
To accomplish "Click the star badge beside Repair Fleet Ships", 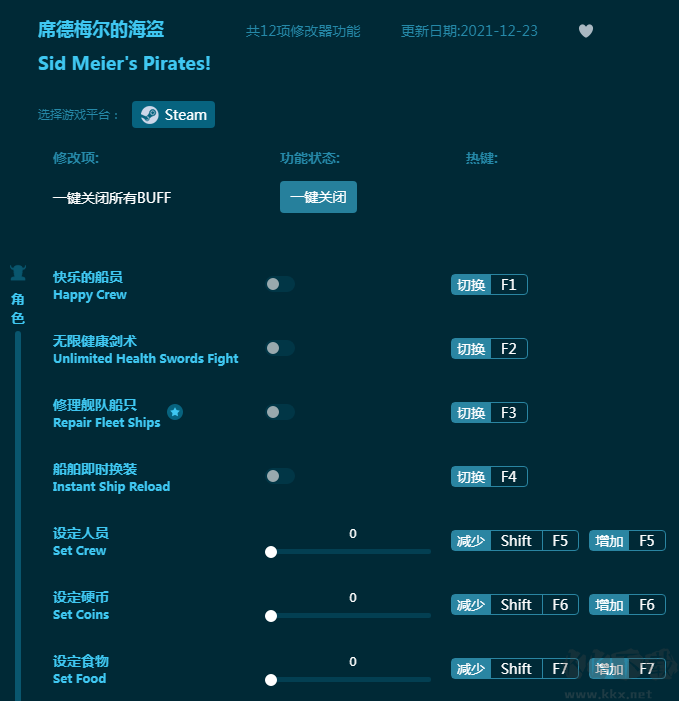I will click(175, 412).
